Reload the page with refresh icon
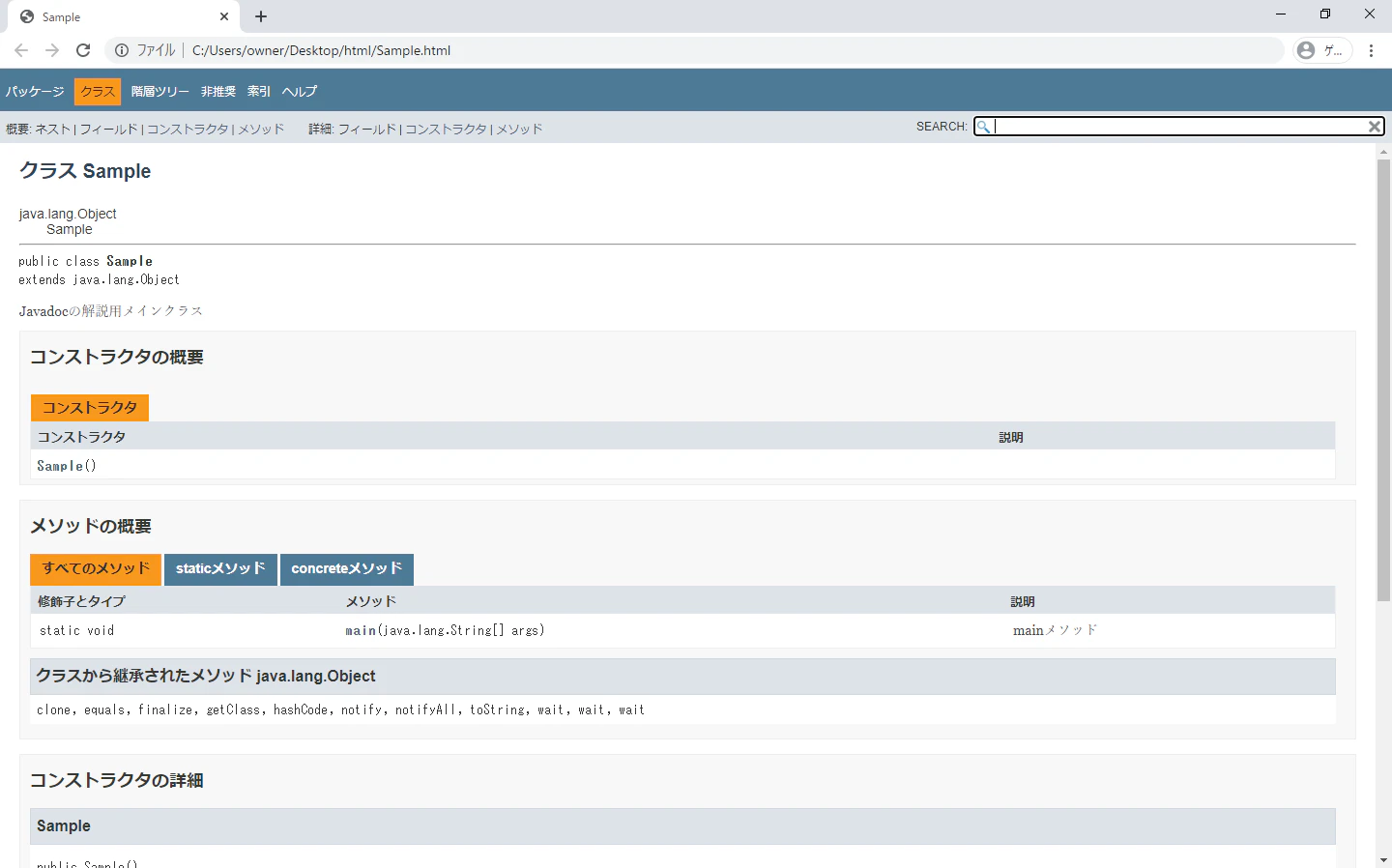1392x868 pixels. 83,50
